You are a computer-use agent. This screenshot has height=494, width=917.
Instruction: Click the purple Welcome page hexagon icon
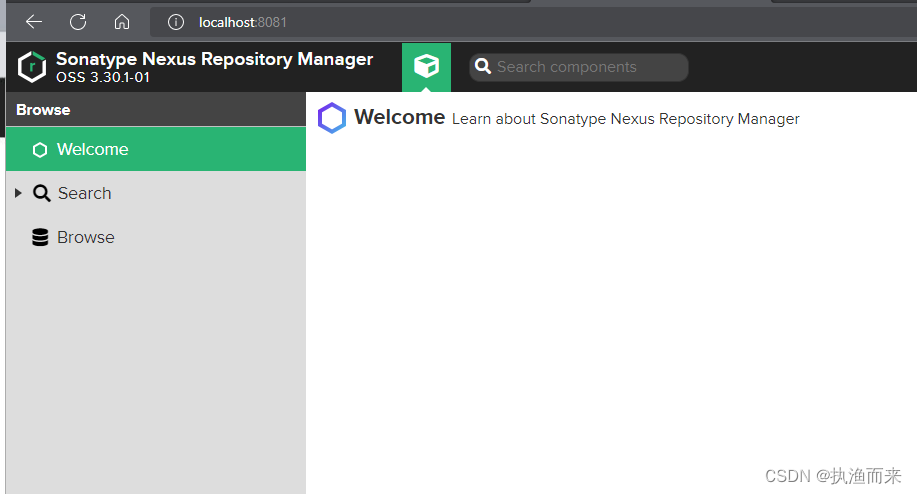(332, 118)
